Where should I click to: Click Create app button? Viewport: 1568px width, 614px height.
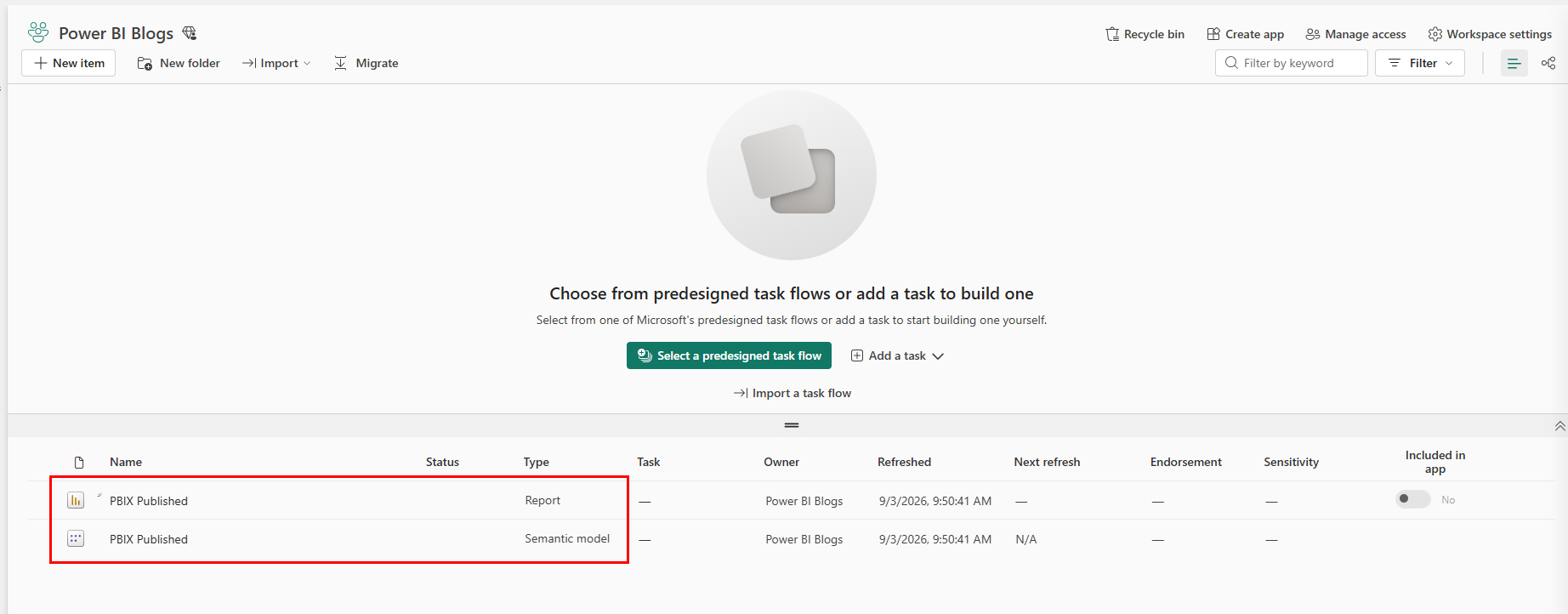1246,34
